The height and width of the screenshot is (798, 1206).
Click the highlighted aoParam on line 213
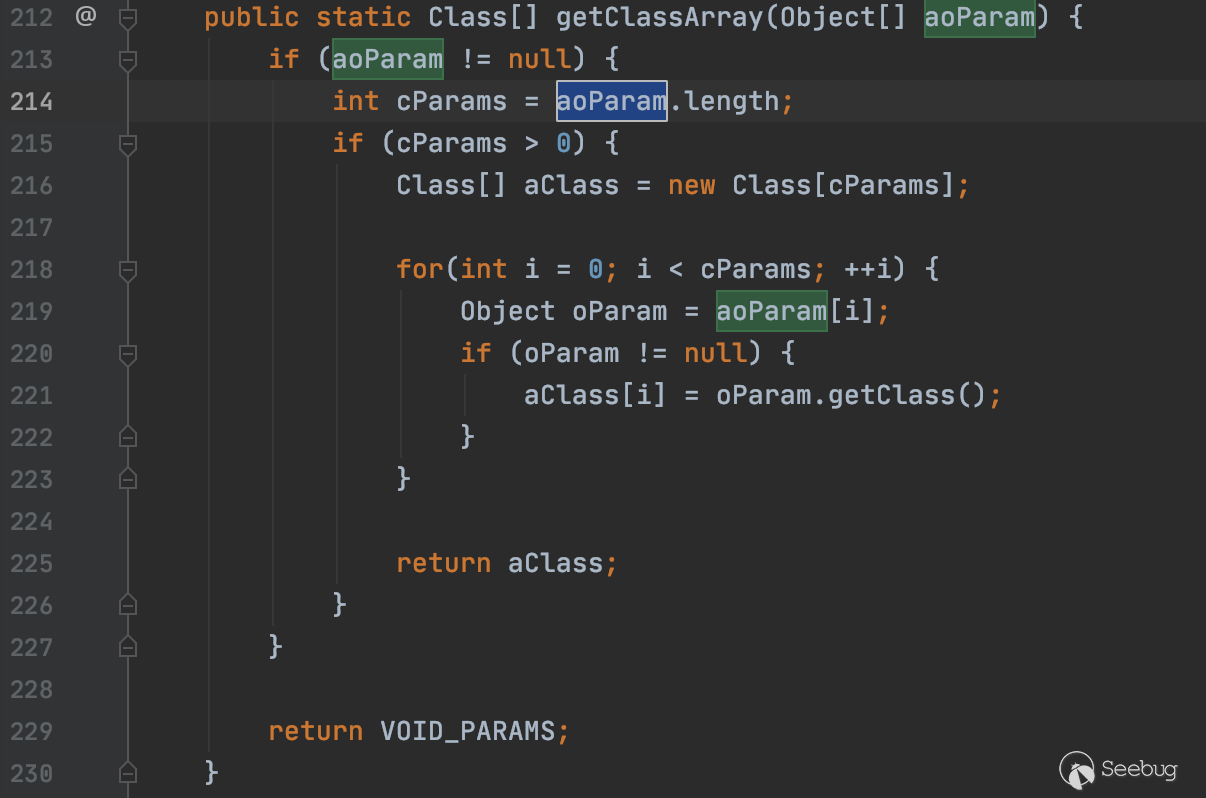click(387, 59)
